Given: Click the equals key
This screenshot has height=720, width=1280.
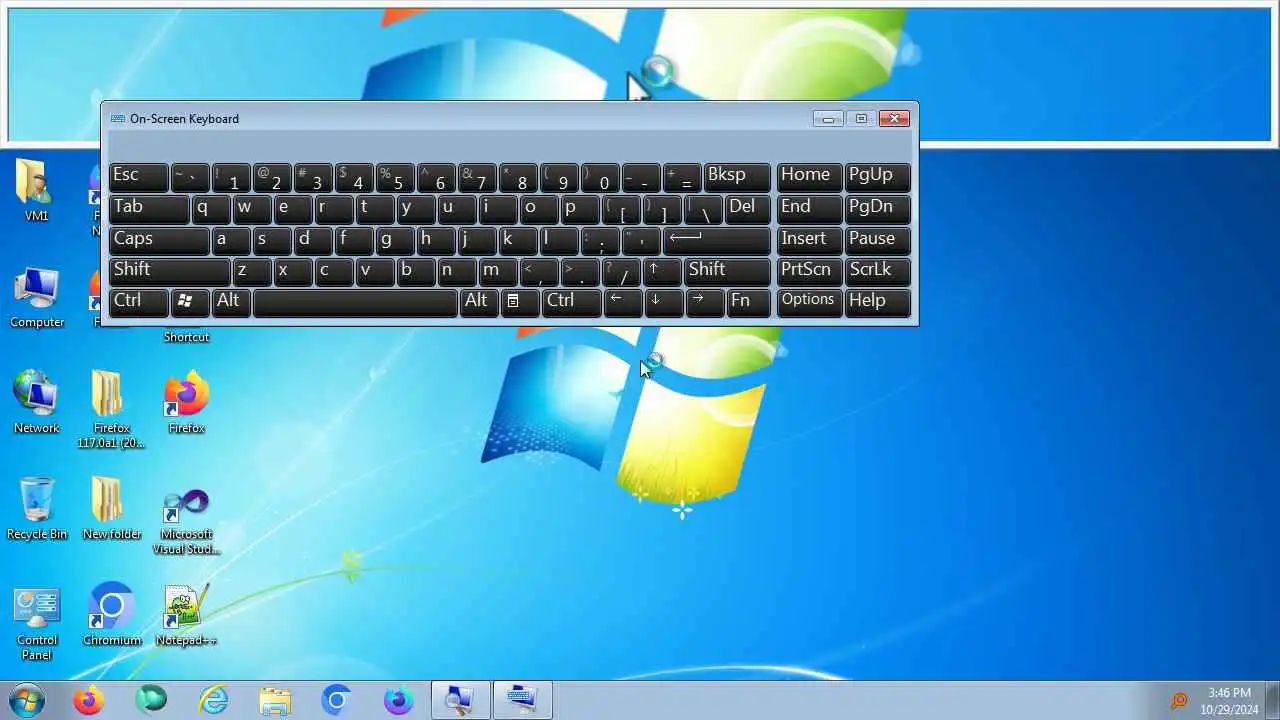Looking at the screenshot, I should coord(682,177).
